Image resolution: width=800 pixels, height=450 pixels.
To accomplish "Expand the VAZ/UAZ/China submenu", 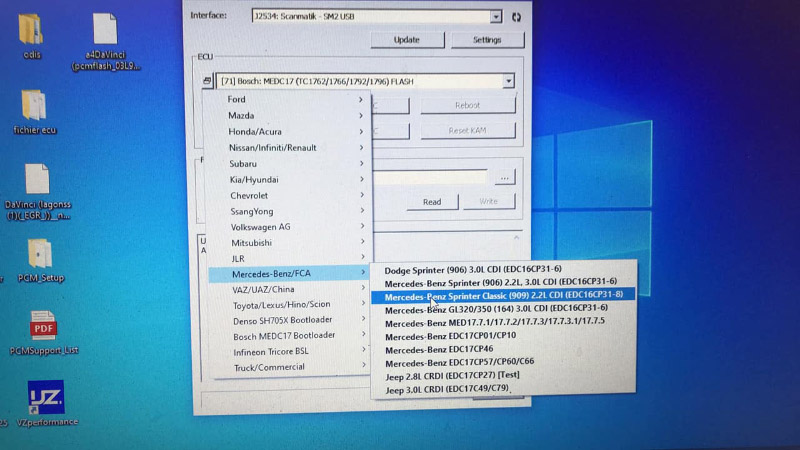I will pos(291,289).
